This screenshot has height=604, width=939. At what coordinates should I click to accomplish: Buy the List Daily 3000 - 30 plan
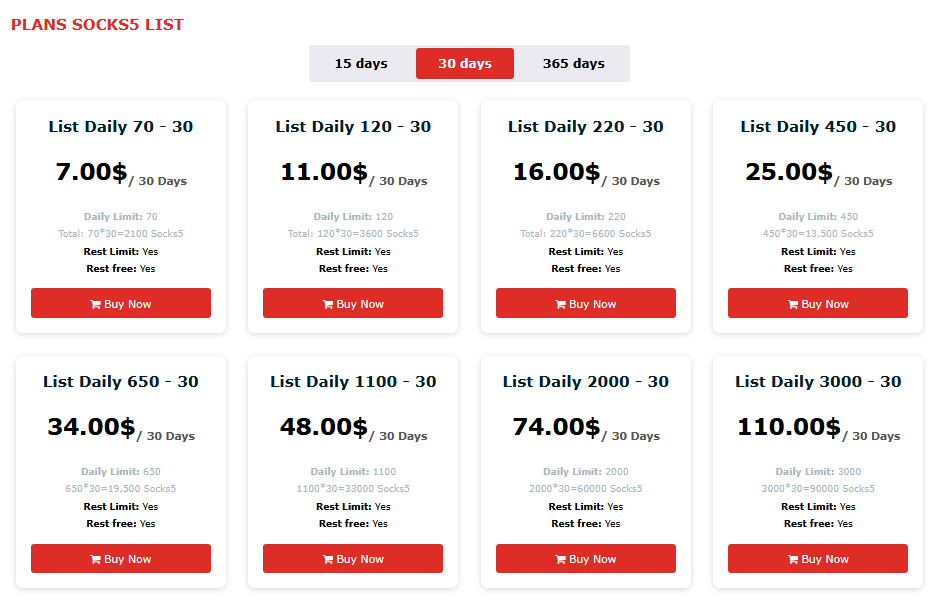click(x=818, y=559)
